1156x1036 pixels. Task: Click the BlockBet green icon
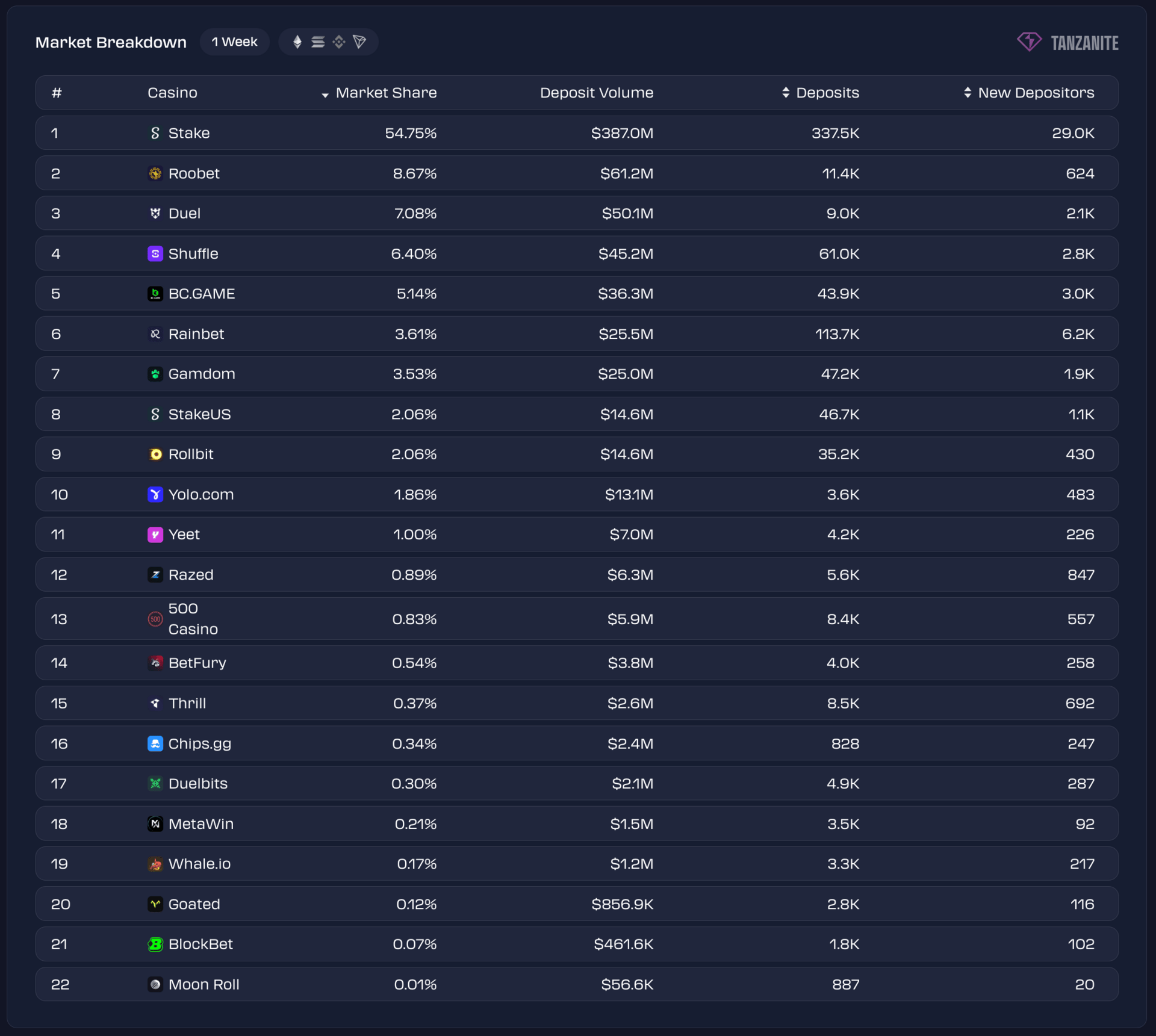click(155, 944)
